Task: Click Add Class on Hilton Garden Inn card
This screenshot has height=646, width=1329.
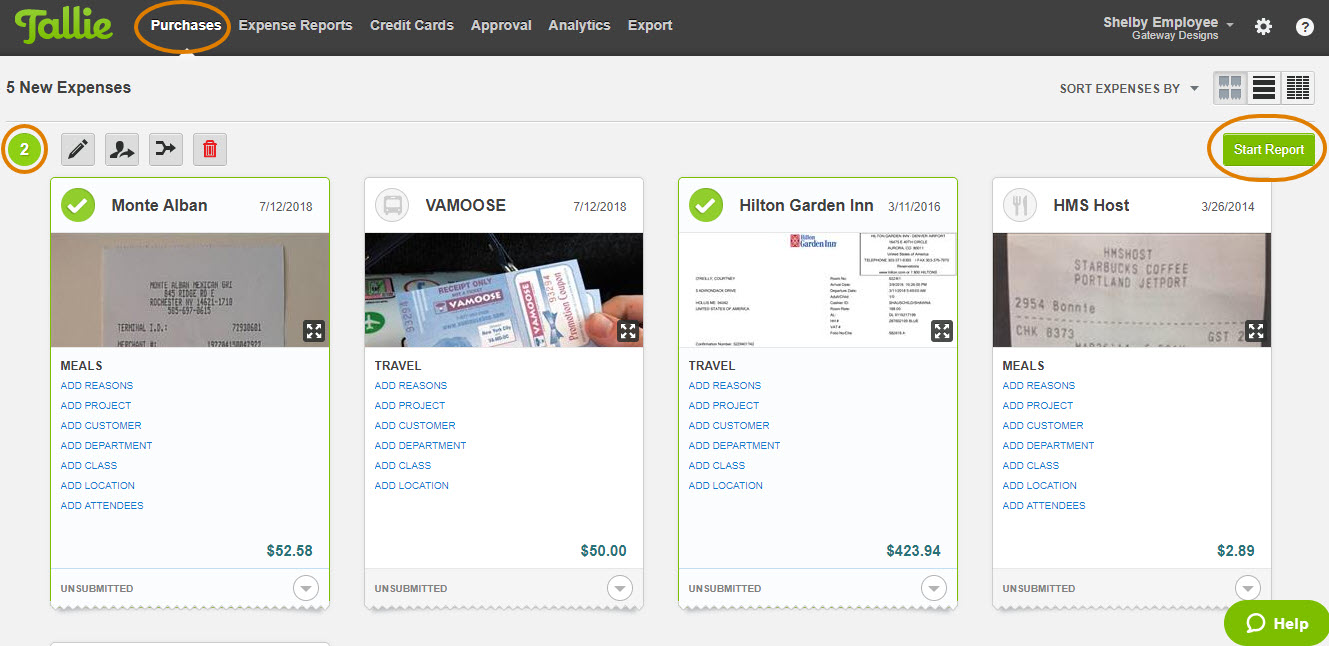Action: 717,466
